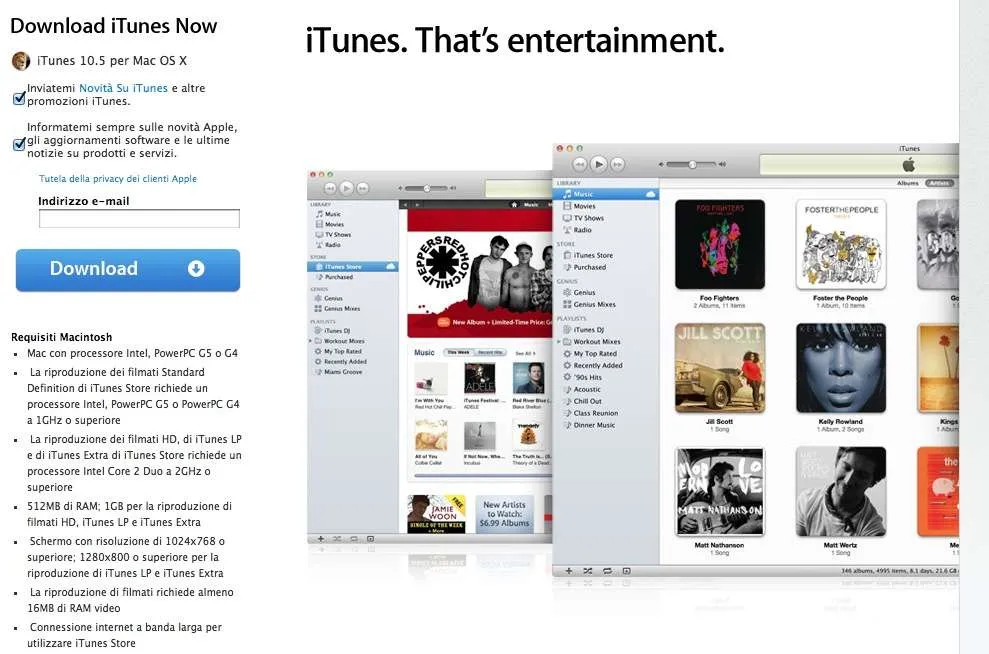Viewport: 989px width, 654px height.
Task: Select the Jill Scott album artwork
Action: click(x=720, y=368)
